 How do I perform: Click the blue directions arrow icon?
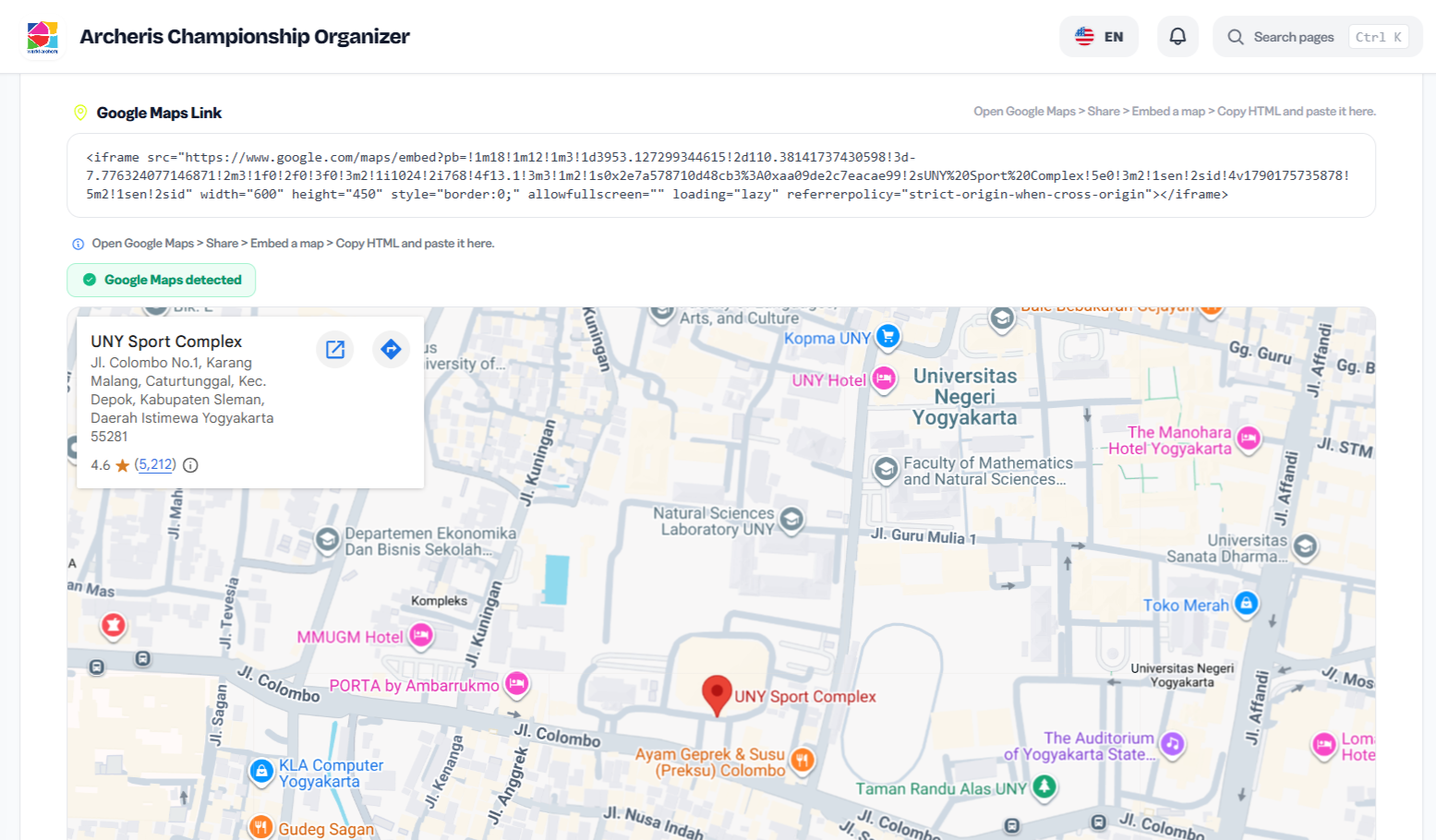coord(392,349)
